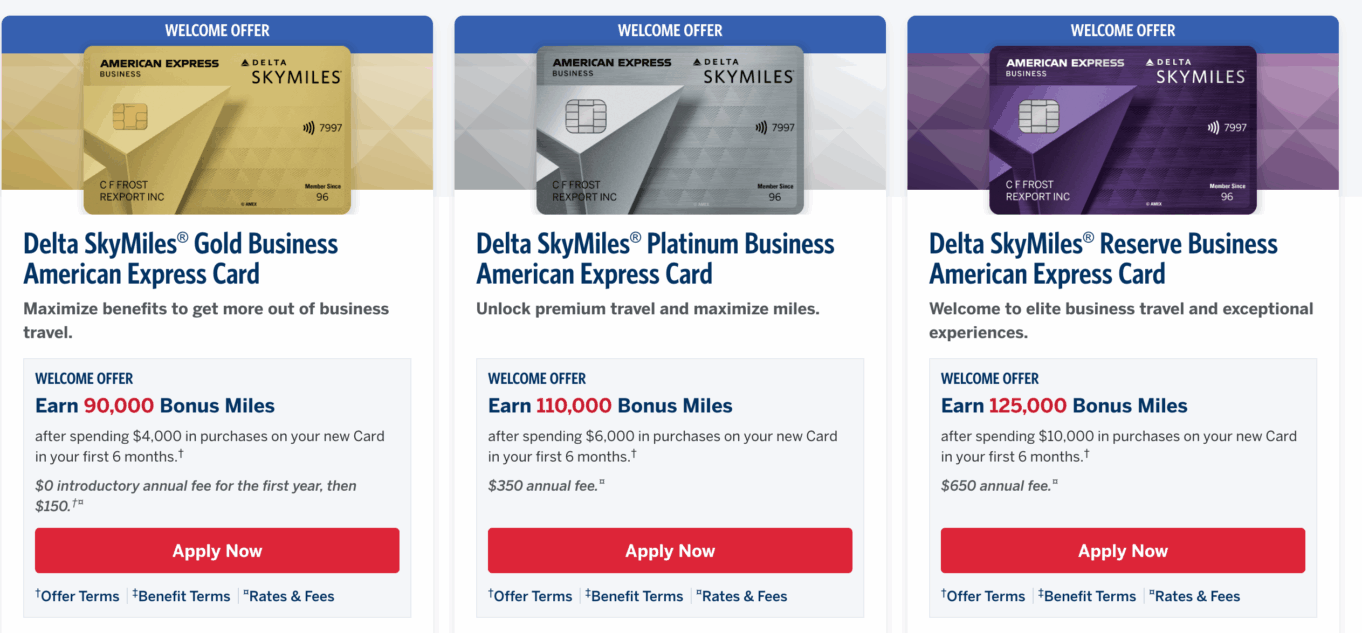This screenshot has width=1362, height=633.
Task: Apply Now for the Reserve Business Card
Action: pyautogui.click(x=1123, y=551)
